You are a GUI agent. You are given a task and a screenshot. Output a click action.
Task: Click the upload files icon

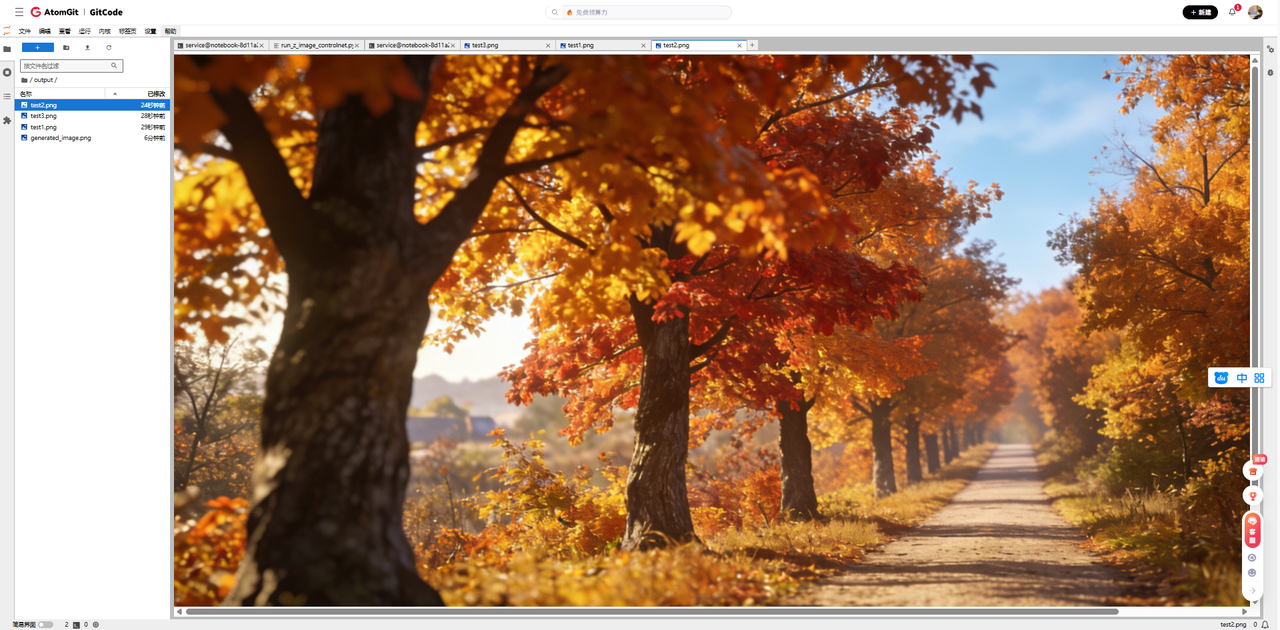tap(87, 47)
